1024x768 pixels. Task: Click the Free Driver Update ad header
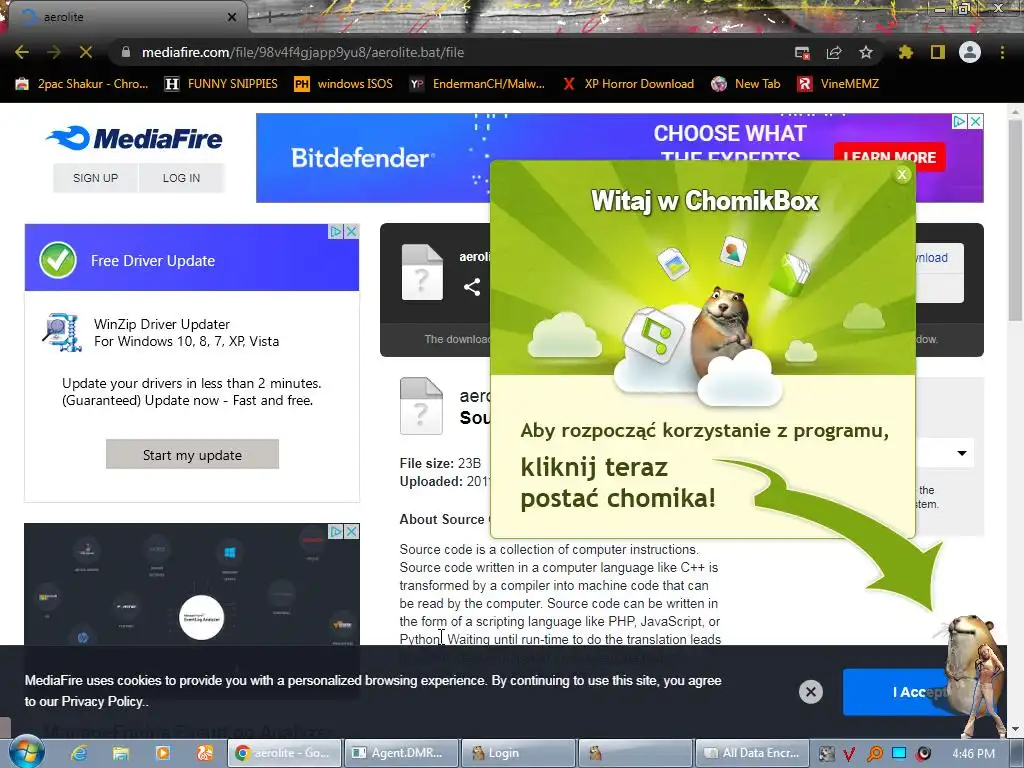tap(192, 260)
